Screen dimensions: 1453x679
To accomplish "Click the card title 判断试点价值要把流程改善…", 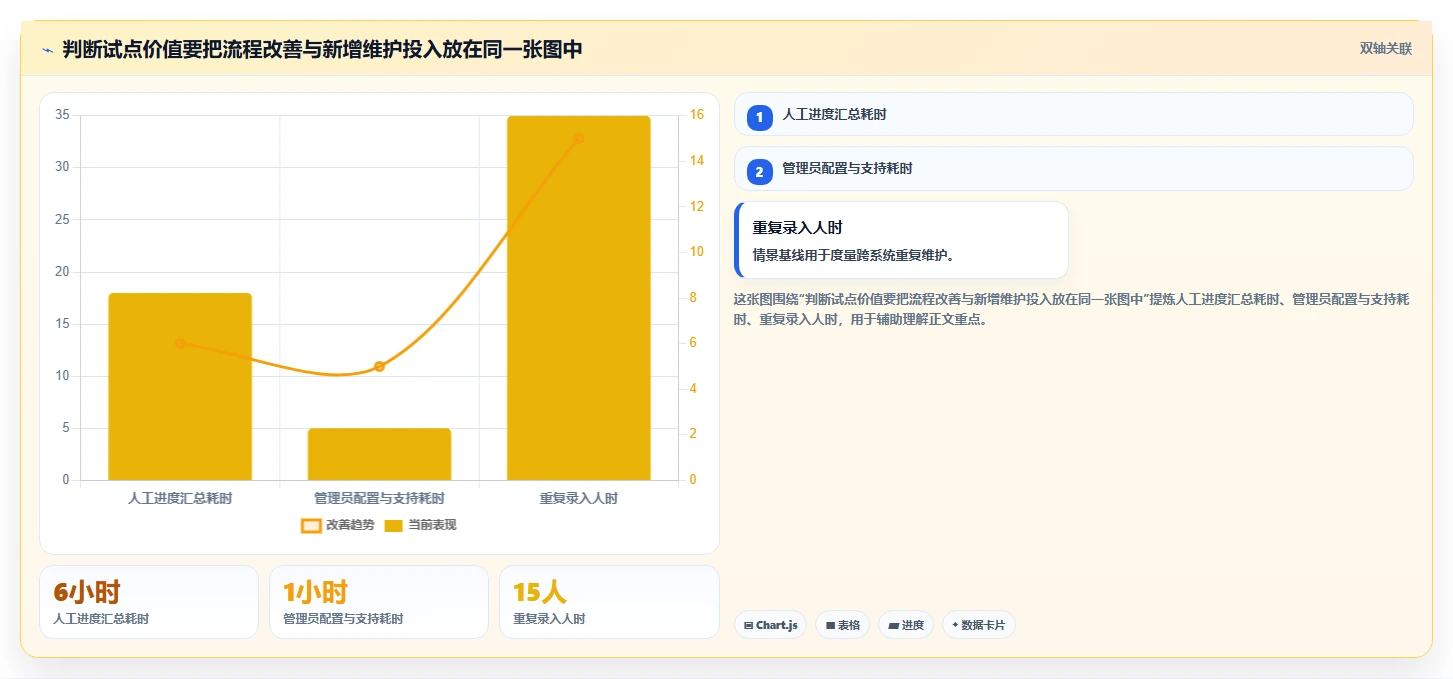I will pos(322,49).
